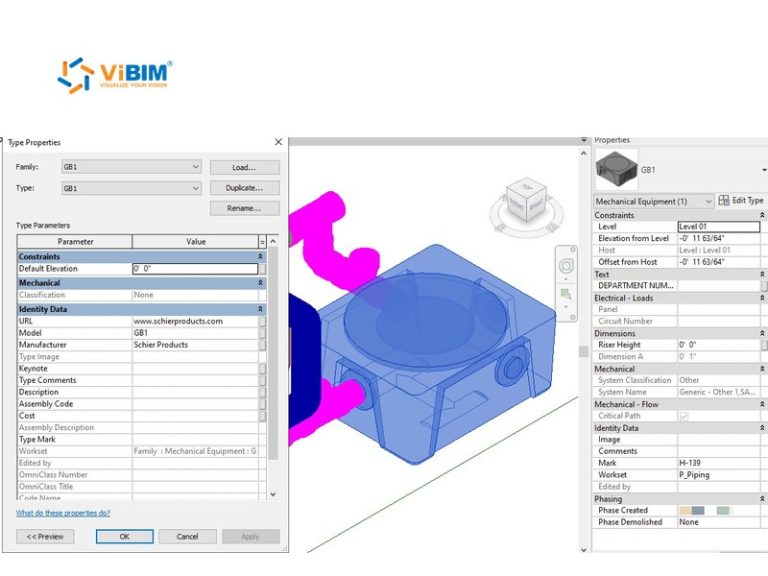Image resolution: width=768 pixels, height=576 pixels.
Task: Click the 3D view scrollbar up arrow
Action: tap(583, 153)
